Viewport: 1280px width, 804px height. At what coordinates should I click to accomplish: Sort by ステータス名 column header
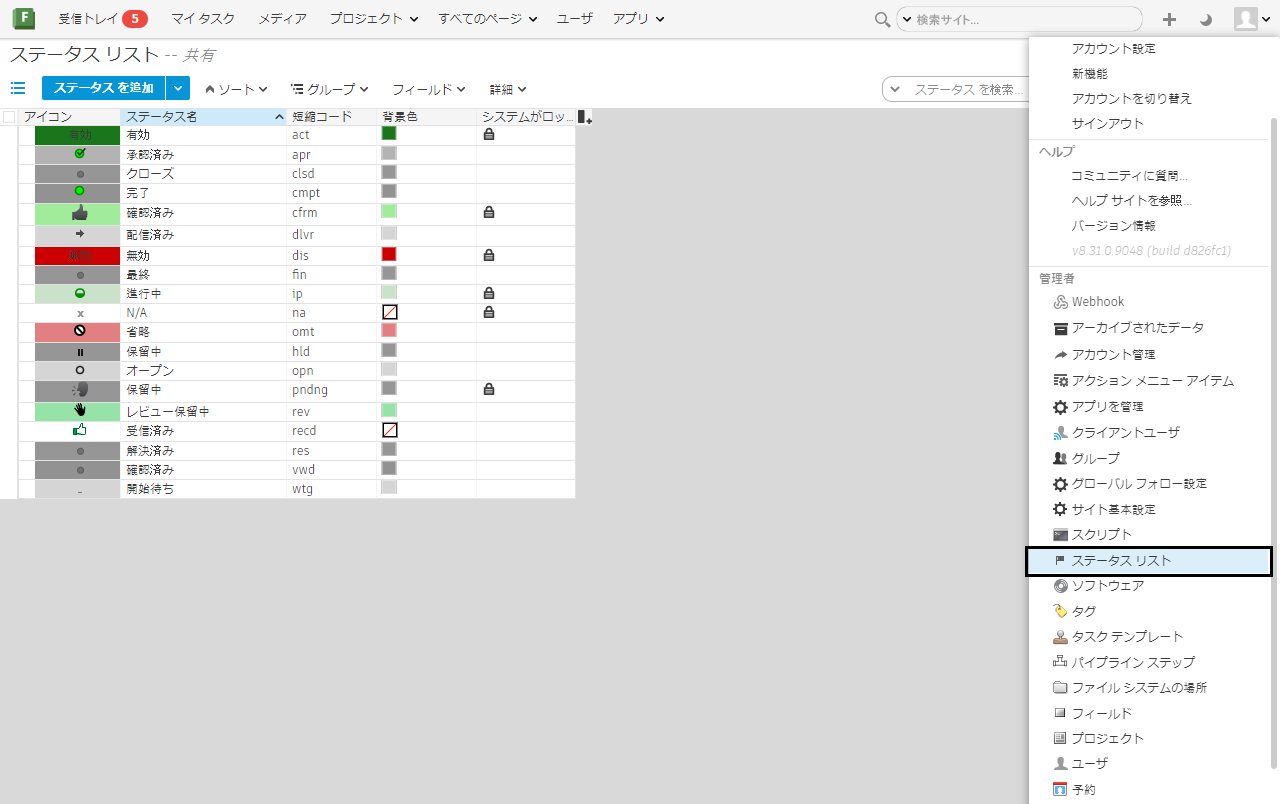(203, 117)
